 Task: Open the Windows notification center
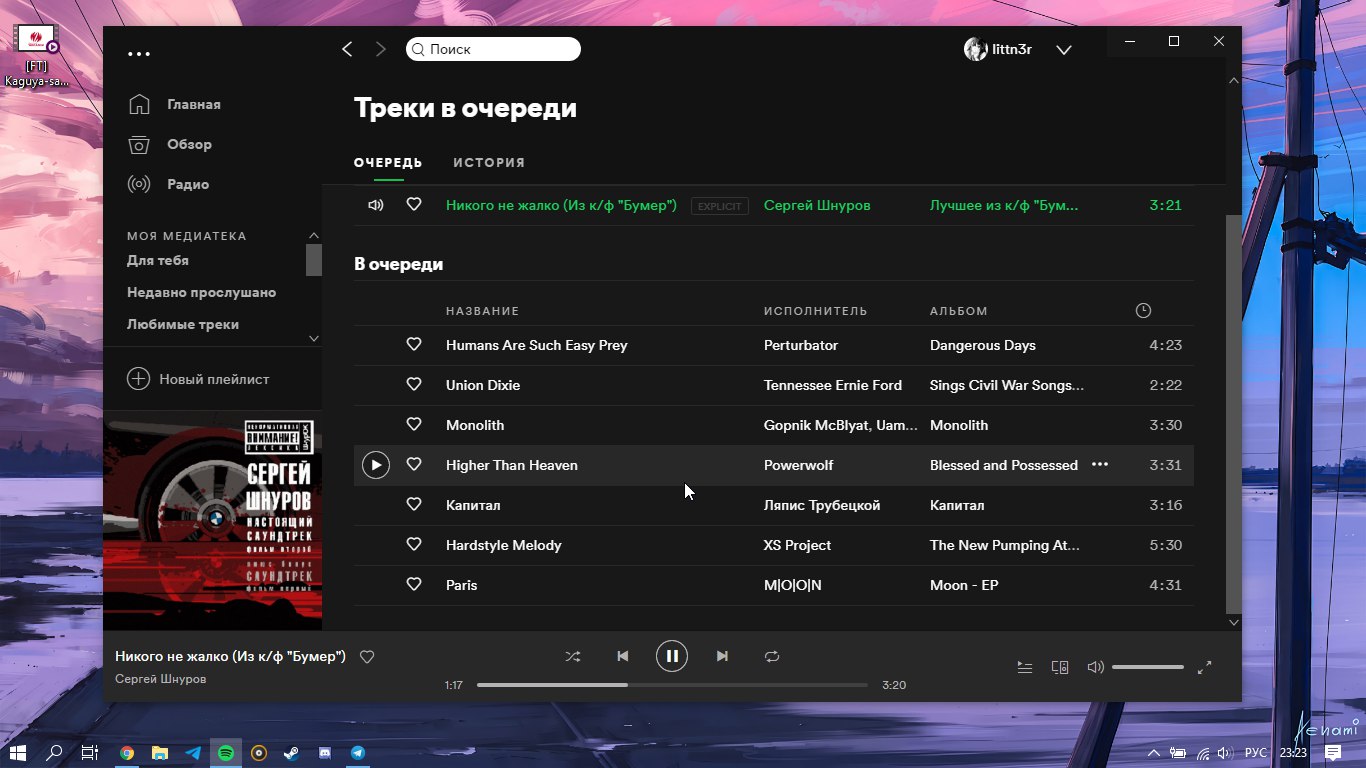[1333, 753]
